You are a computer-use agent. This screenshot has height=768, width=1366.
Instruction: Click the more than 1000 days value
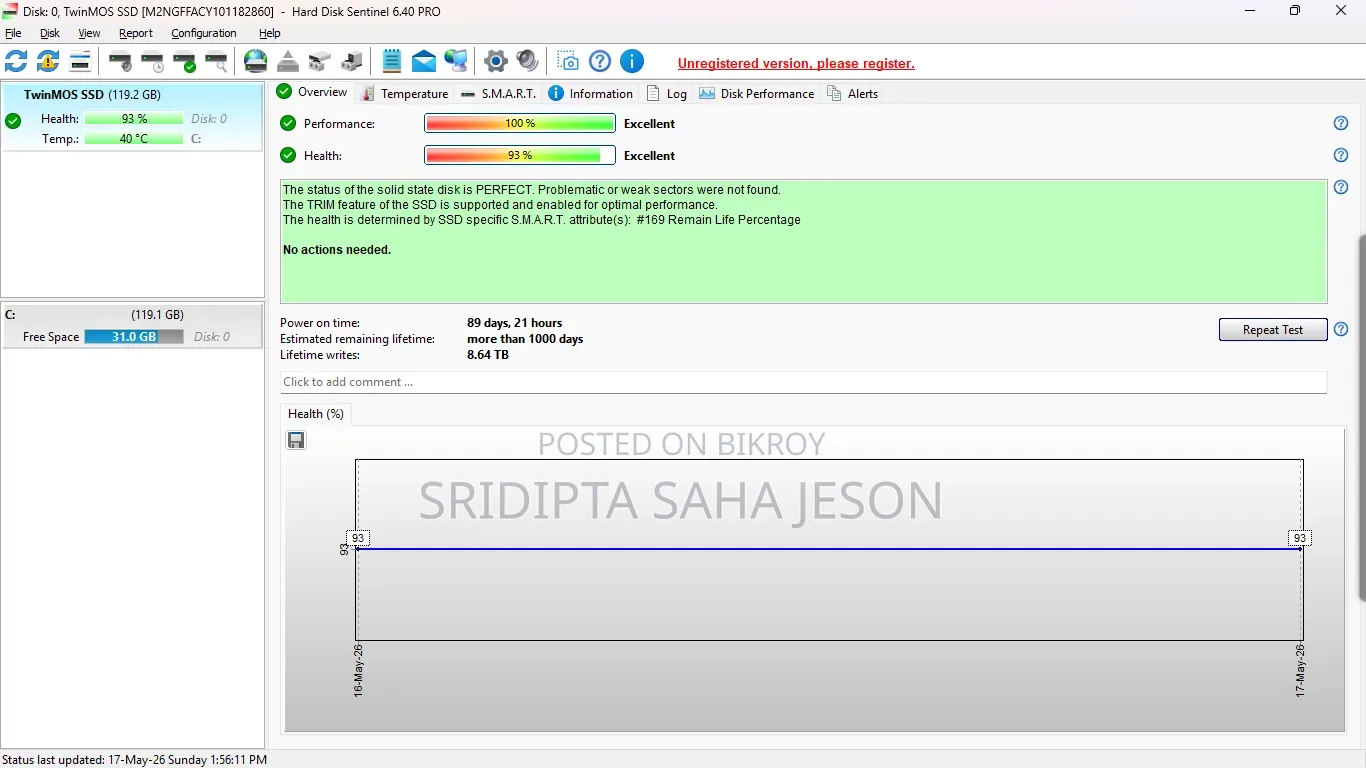pyautogui.click(x=525, y=339)
